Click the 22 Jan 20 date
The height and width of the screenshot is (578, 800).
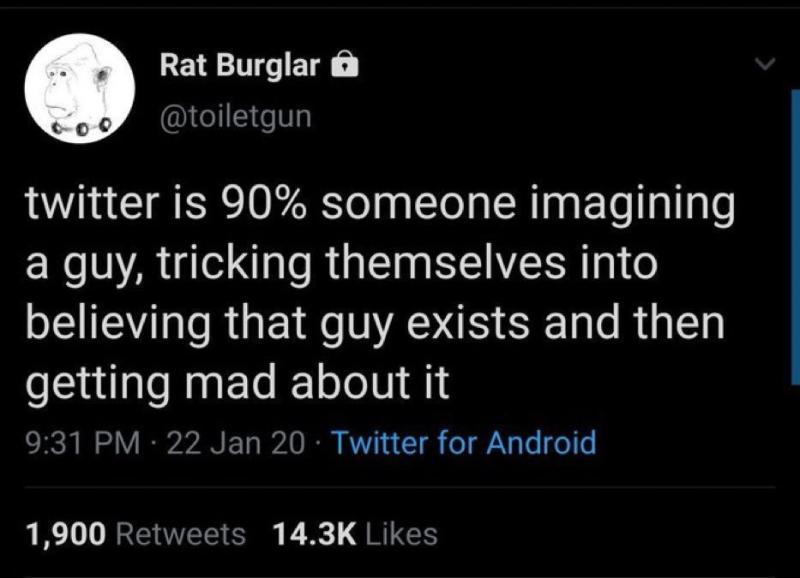tap(236, 442)
